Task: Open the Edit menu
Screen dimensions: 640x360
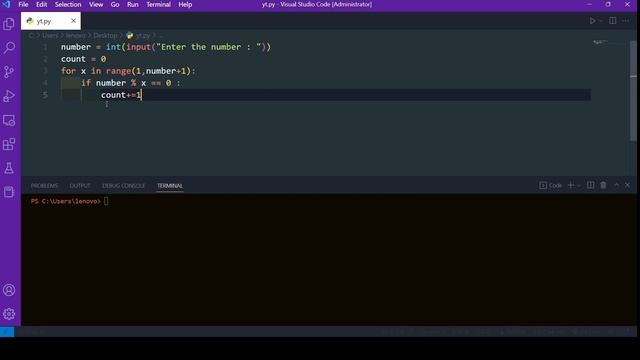Action: pos(41,4)
